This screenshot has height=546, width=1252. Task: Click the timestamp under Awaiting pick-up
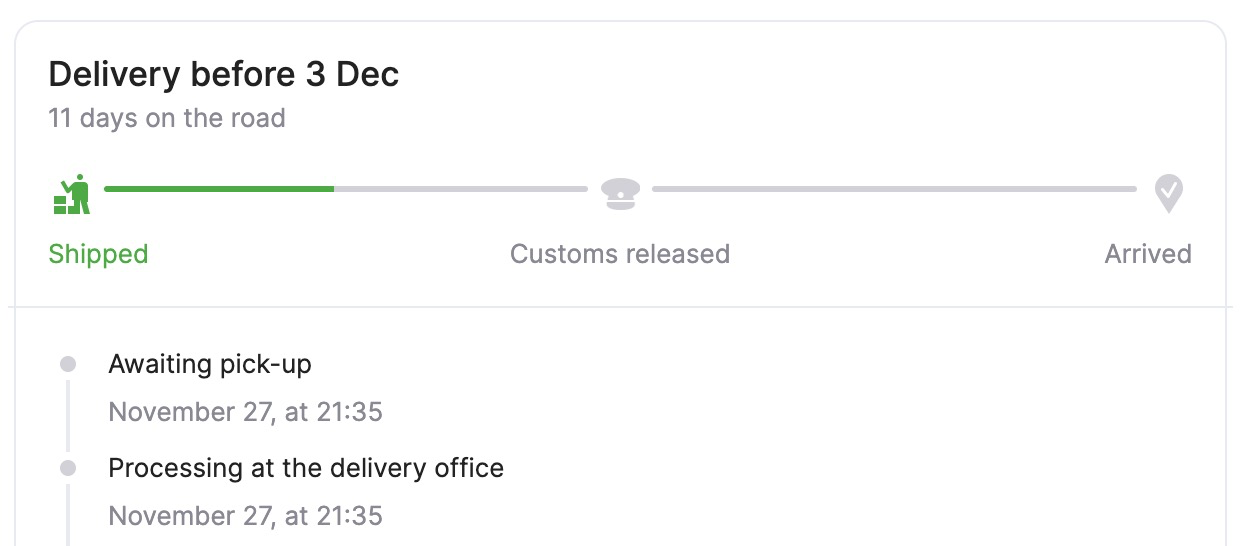click(x=245, y=412)
